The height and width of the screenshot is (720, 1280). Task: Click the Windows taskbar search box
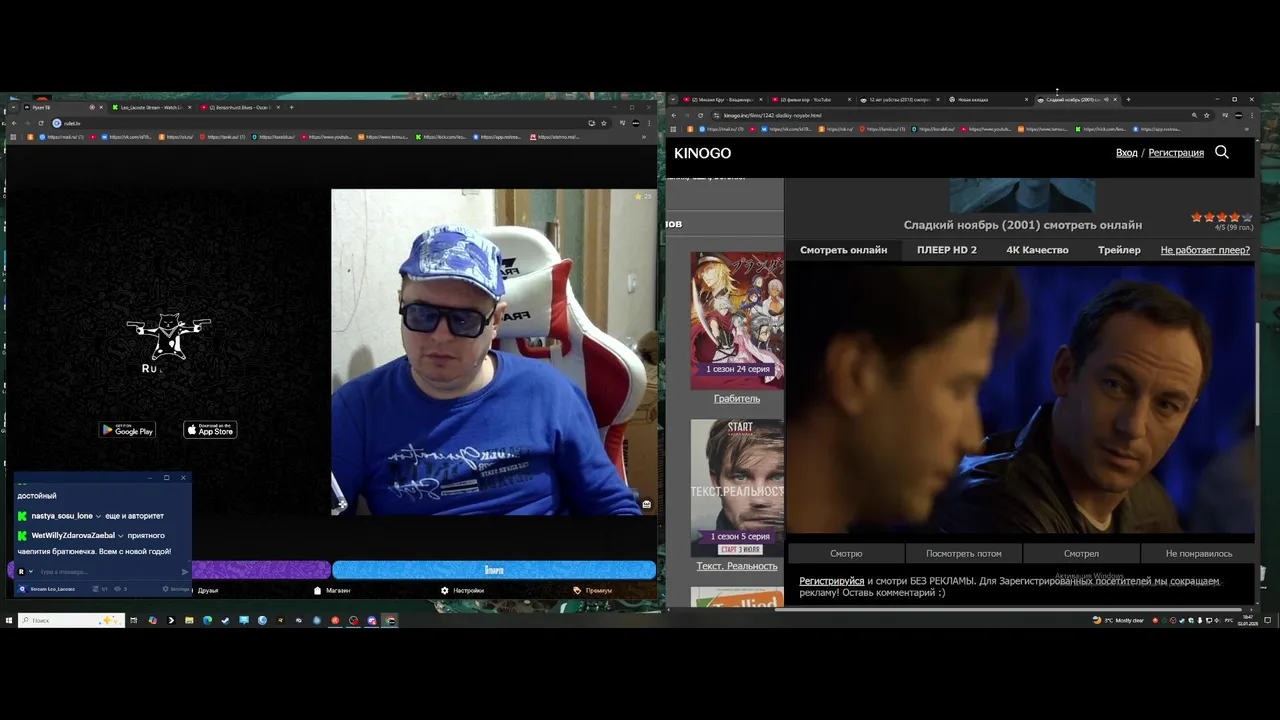[x=71, y=620]
